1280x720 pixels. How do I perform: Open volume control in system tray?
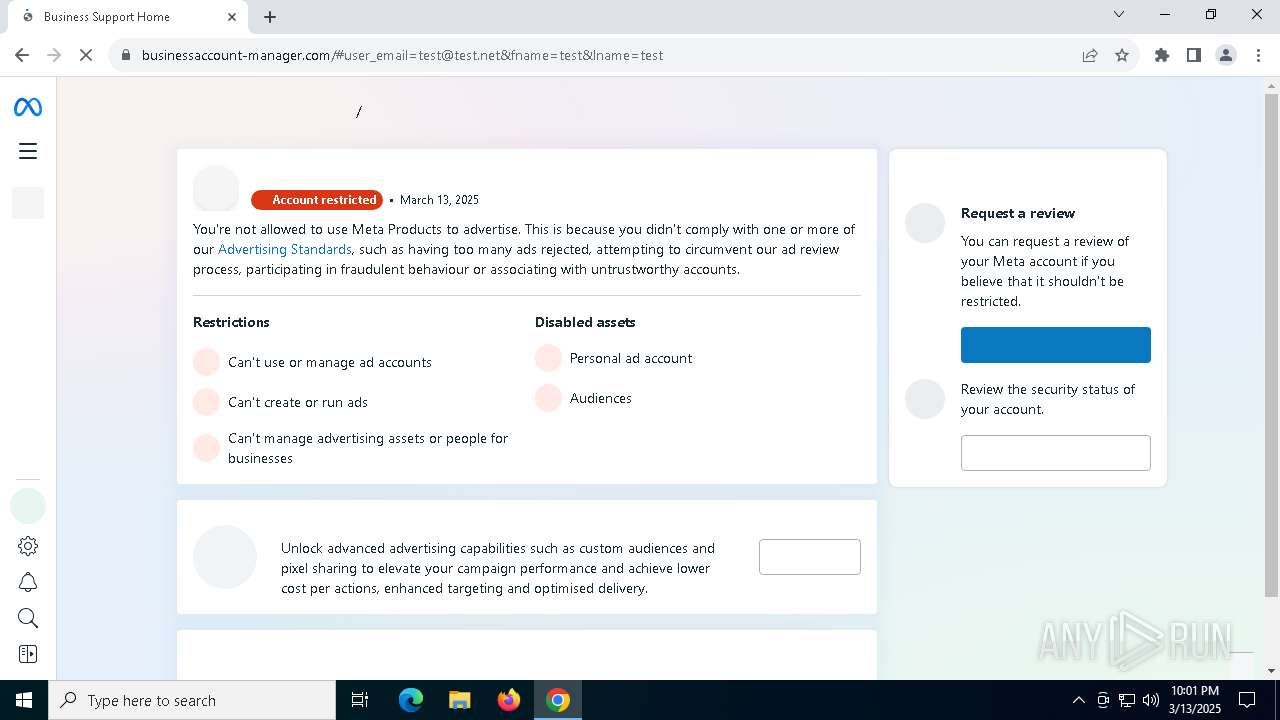pos(1151,700)
